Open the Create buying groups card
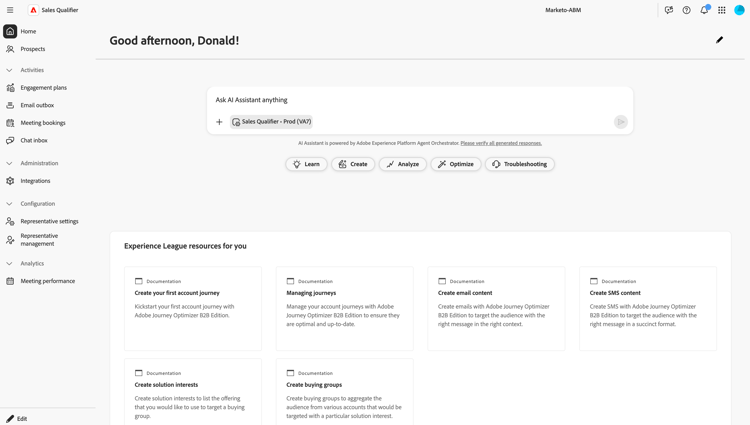This screenshot has width=750, height=425. [x=344, y=392]
